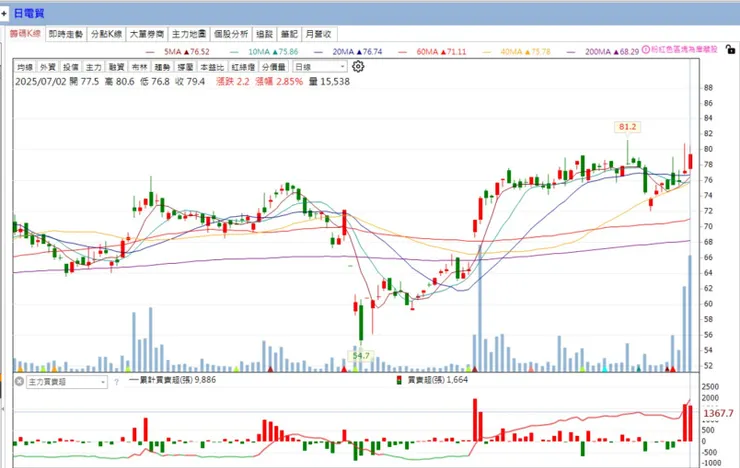
Task: Switch to the 籌碼K線 tab
Action: (x=25, y=34)
